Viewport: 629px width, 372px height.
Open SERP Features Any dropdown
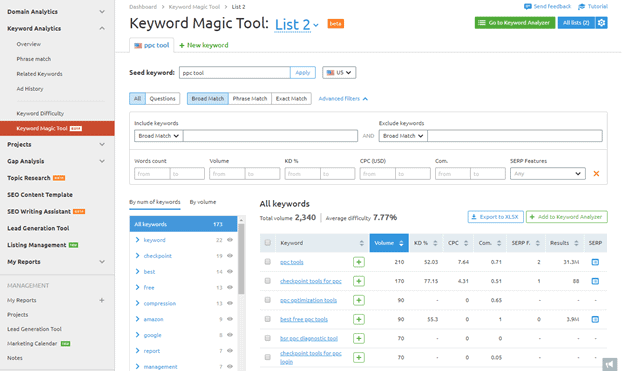click(x=548, y=174)
